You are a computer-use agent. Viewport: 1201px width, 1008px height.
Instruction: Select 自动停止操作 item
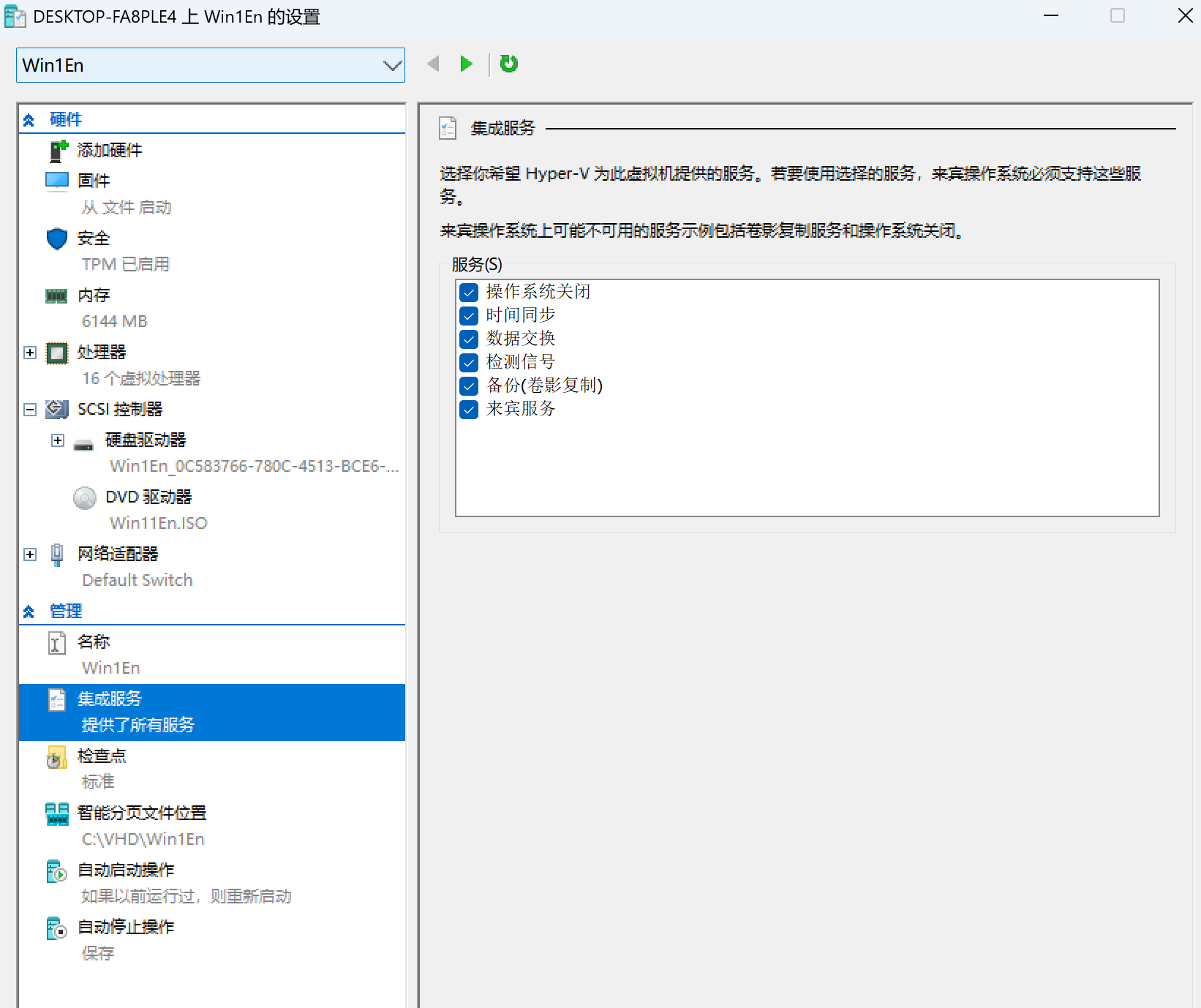pyautogui.click(x=126, y=928)
